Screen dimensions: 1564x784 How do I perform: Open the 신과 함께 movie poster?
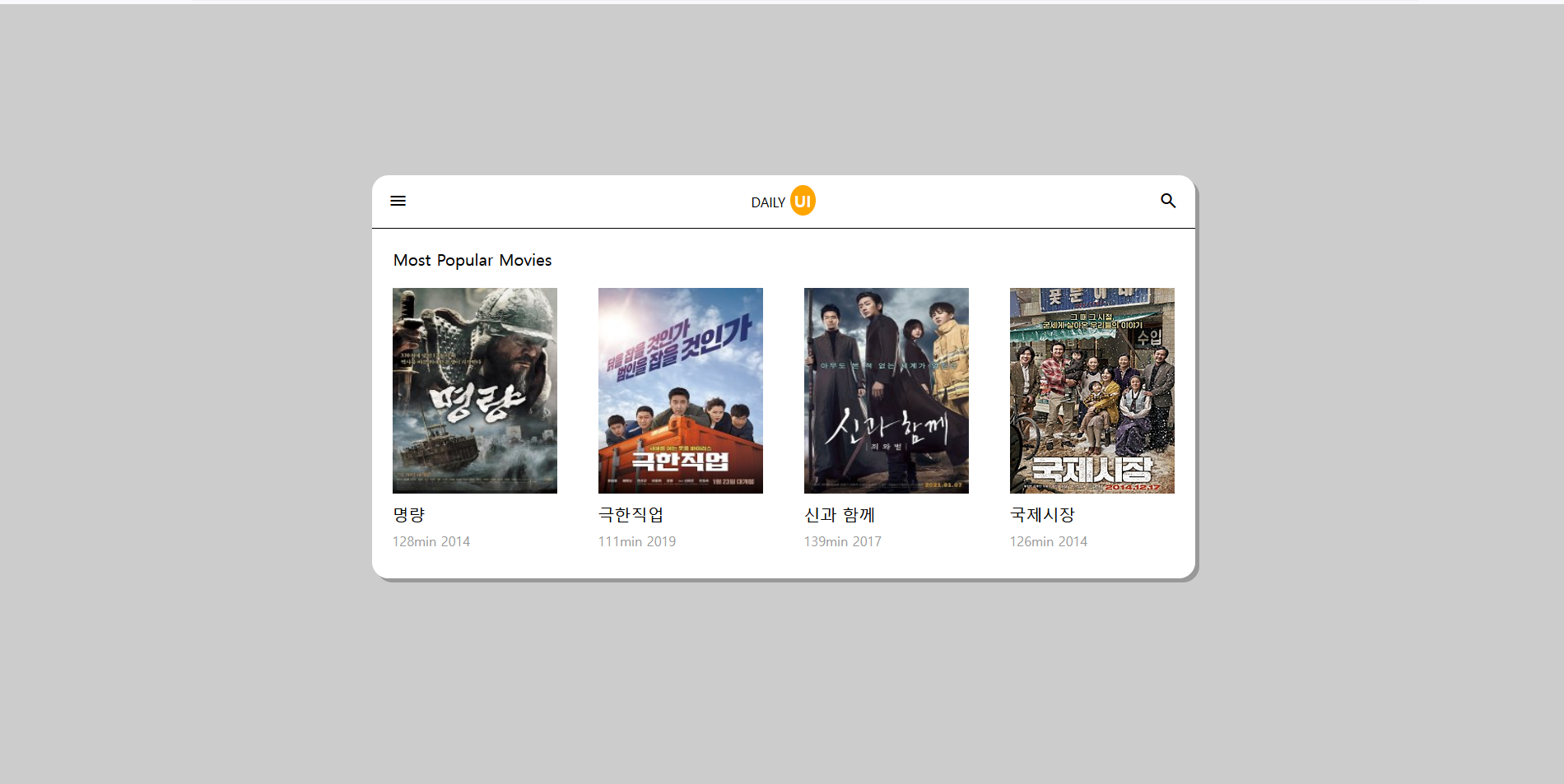click(887, 391)
